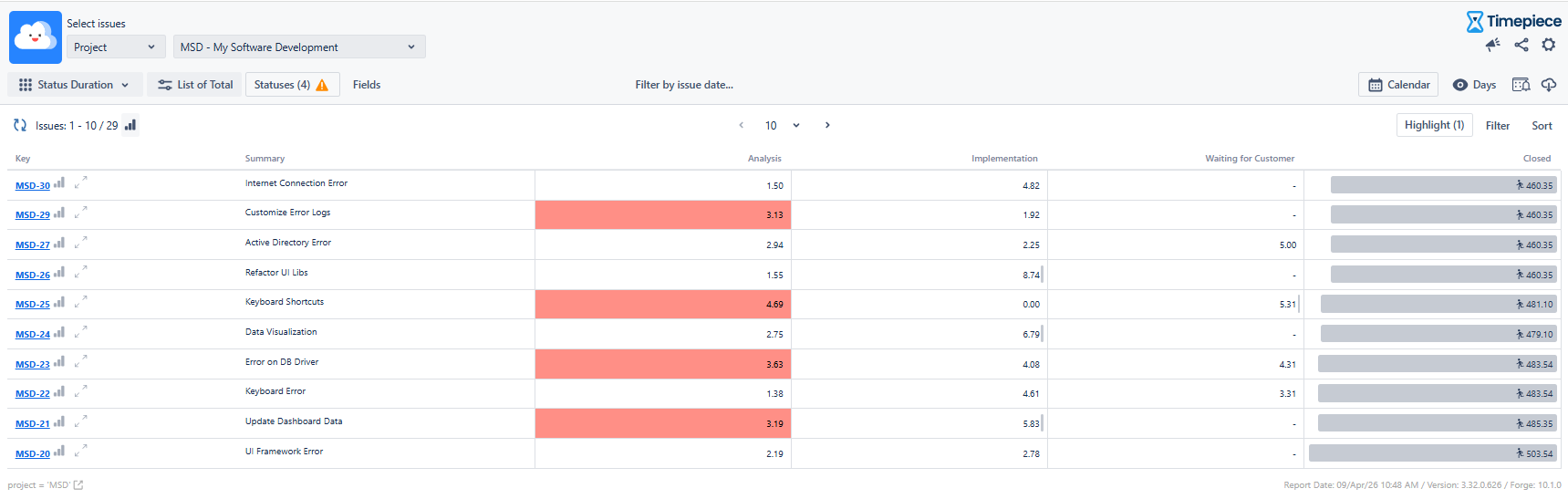Screen dimensions: 1568x499
Task: Open the page size dropdown showing 10
Action: point(783,125)
